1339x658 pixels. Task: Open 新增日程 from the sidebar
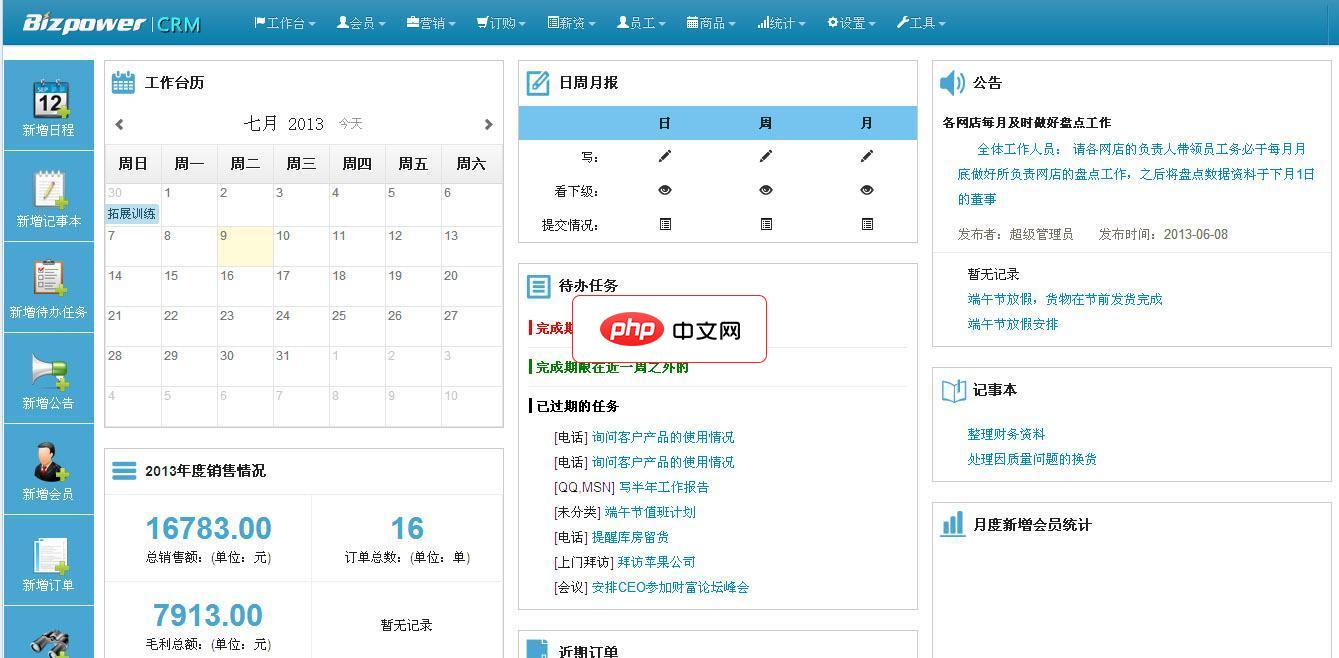tap(49, 104)
